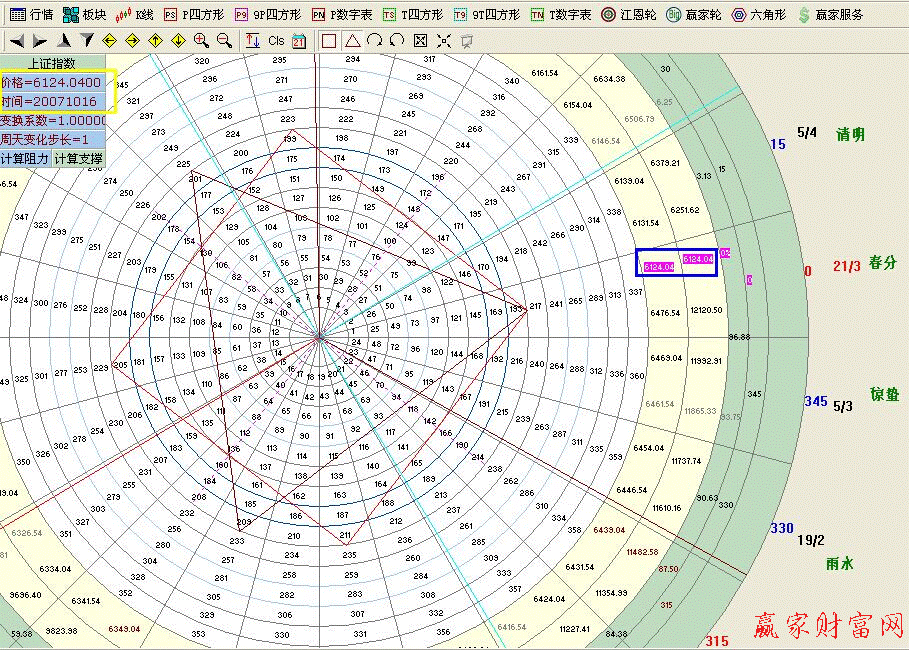Click the zoom in magnifier icon
This screenshot has height=650, width=909.
coord(201,40)
